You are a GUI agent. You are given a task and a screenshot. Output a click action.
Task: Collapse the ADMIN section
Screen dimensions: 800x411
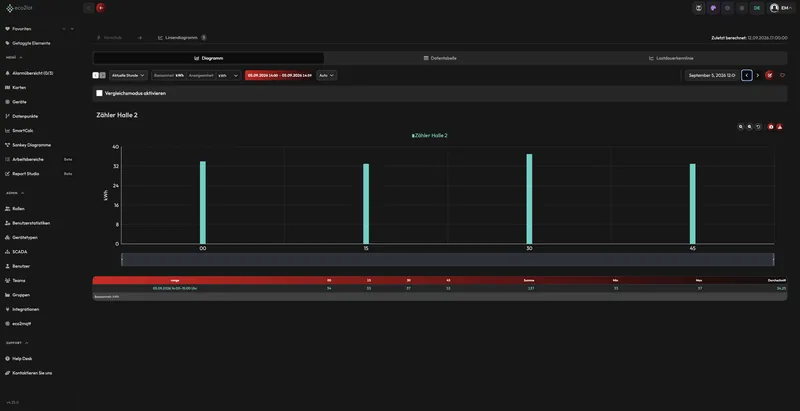(15, 193)
